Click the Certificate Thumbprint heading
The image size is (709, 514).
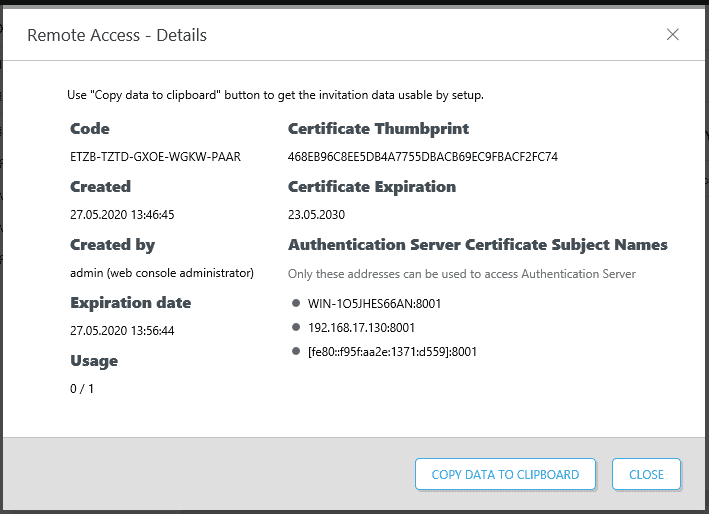[x=378, y=129]
